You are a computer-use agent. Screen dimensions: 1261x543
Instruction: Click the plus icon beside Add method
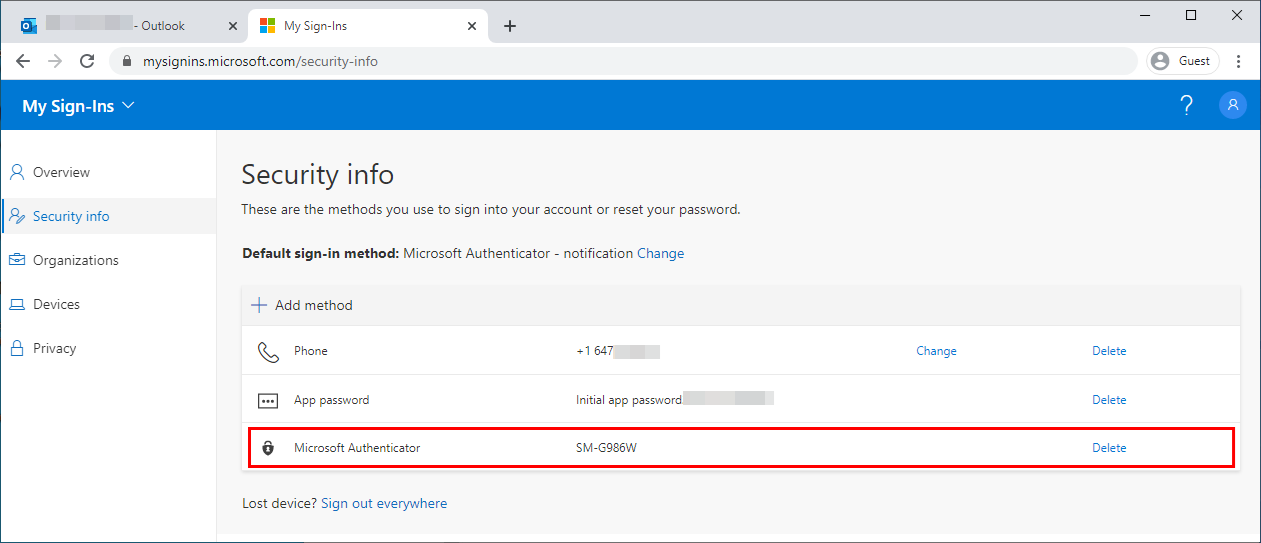[x=259, y=305]
